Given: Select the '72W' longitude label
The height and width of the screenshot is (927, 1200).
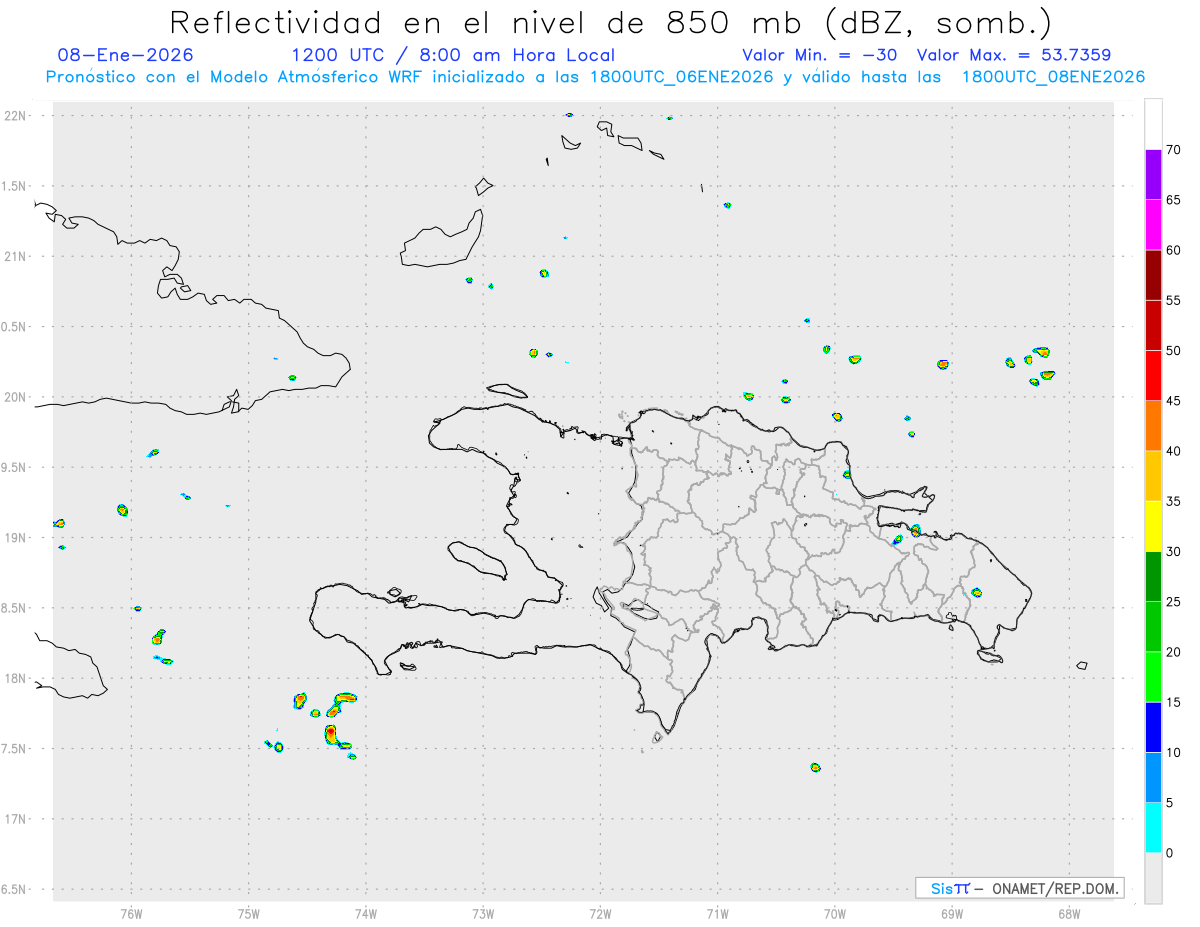Looking at the screenshot, I should (x=600, y=914).
